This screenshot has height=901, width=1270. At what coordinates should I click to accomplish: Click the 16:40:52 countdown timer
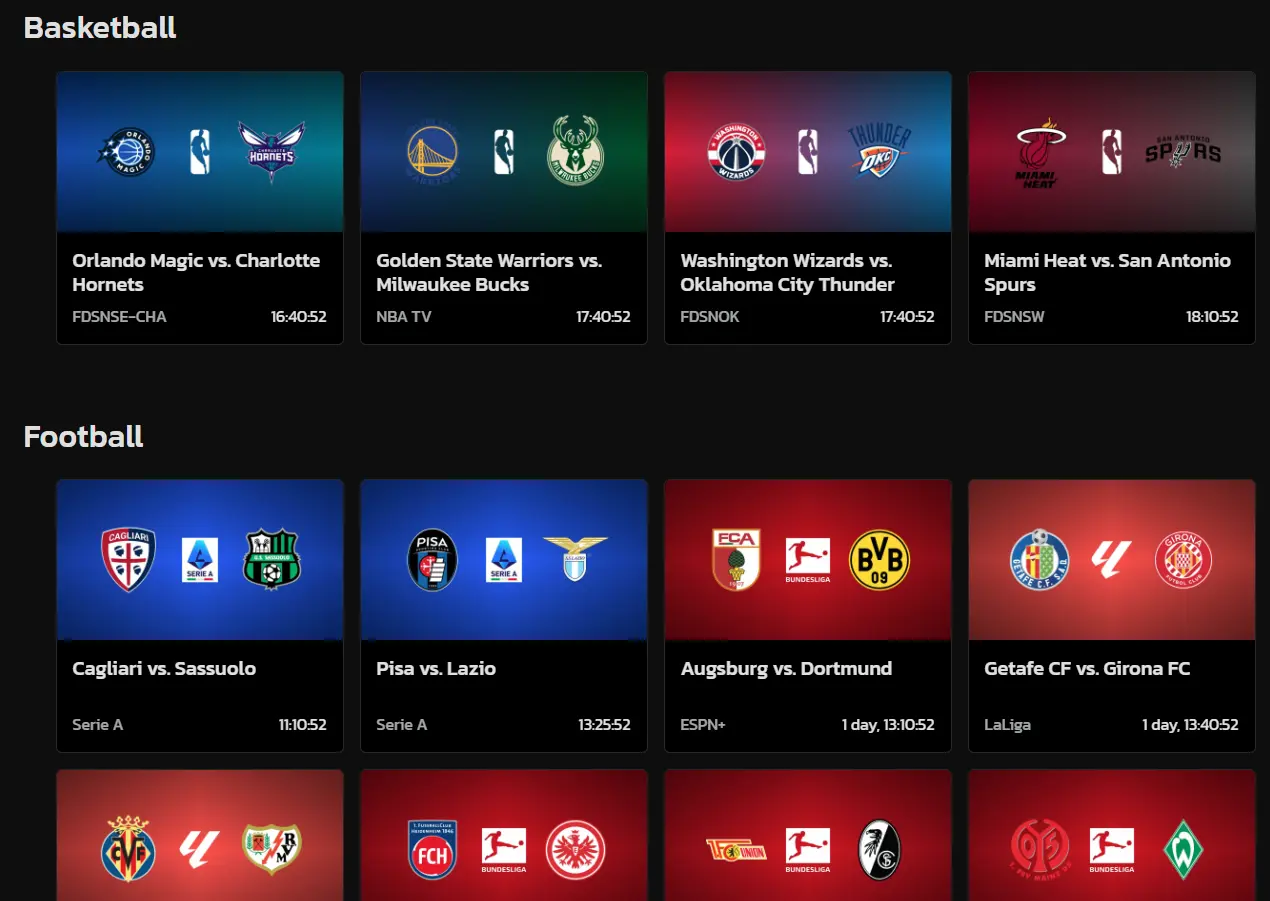(298, 317)
